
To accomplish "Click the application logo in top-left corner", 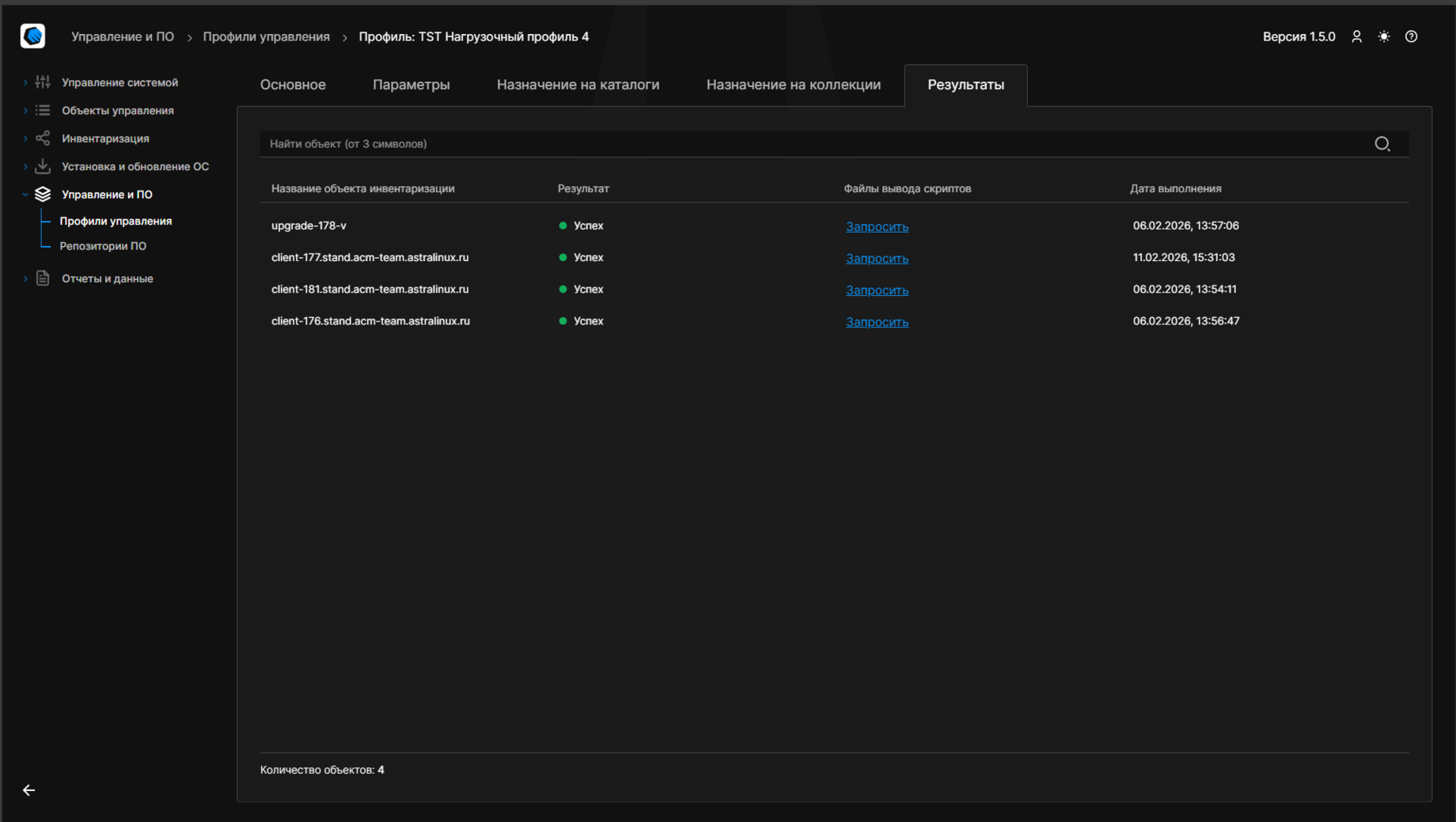I will tap(32, 36).
